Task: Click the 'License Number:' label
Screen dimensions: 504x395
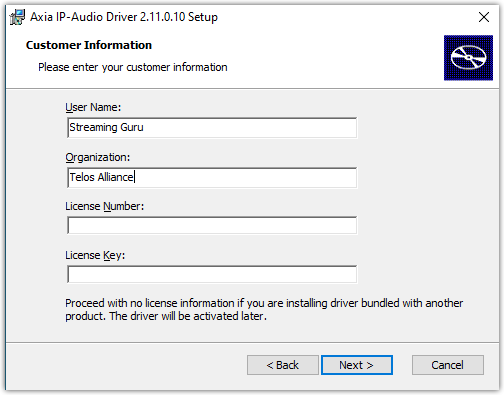Action: coord(104,206)
